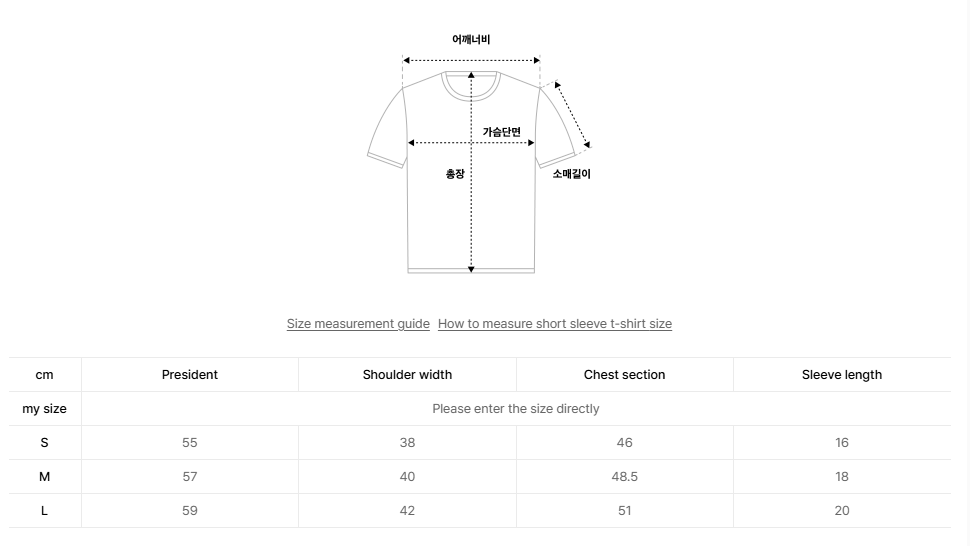The width and height of the screenshot is (970, 546).
Task: Click the t-shirt measurement diagram
Action: (479, 153)
